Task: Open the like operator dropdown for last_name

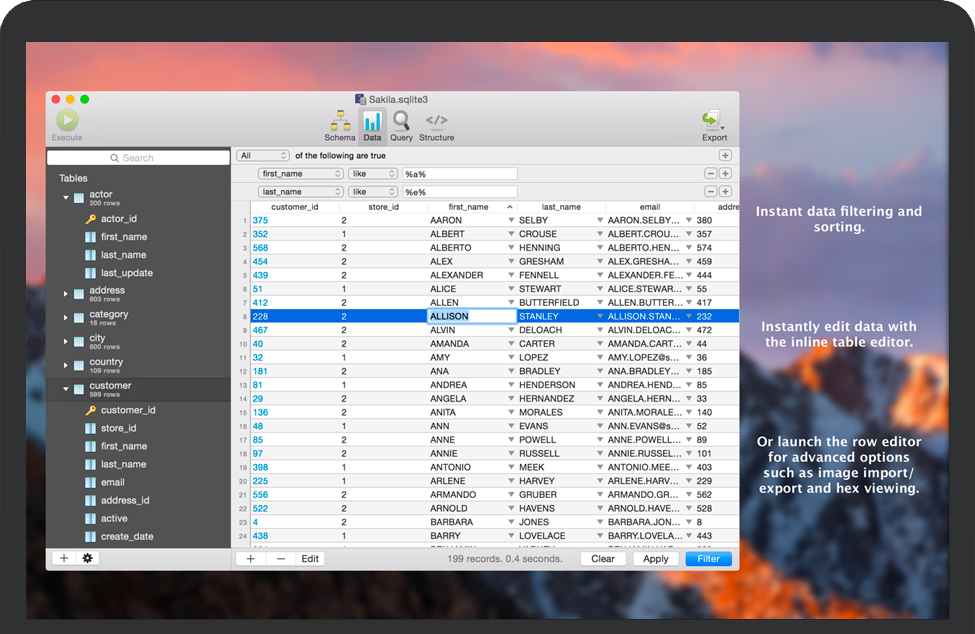Action: 373,192
